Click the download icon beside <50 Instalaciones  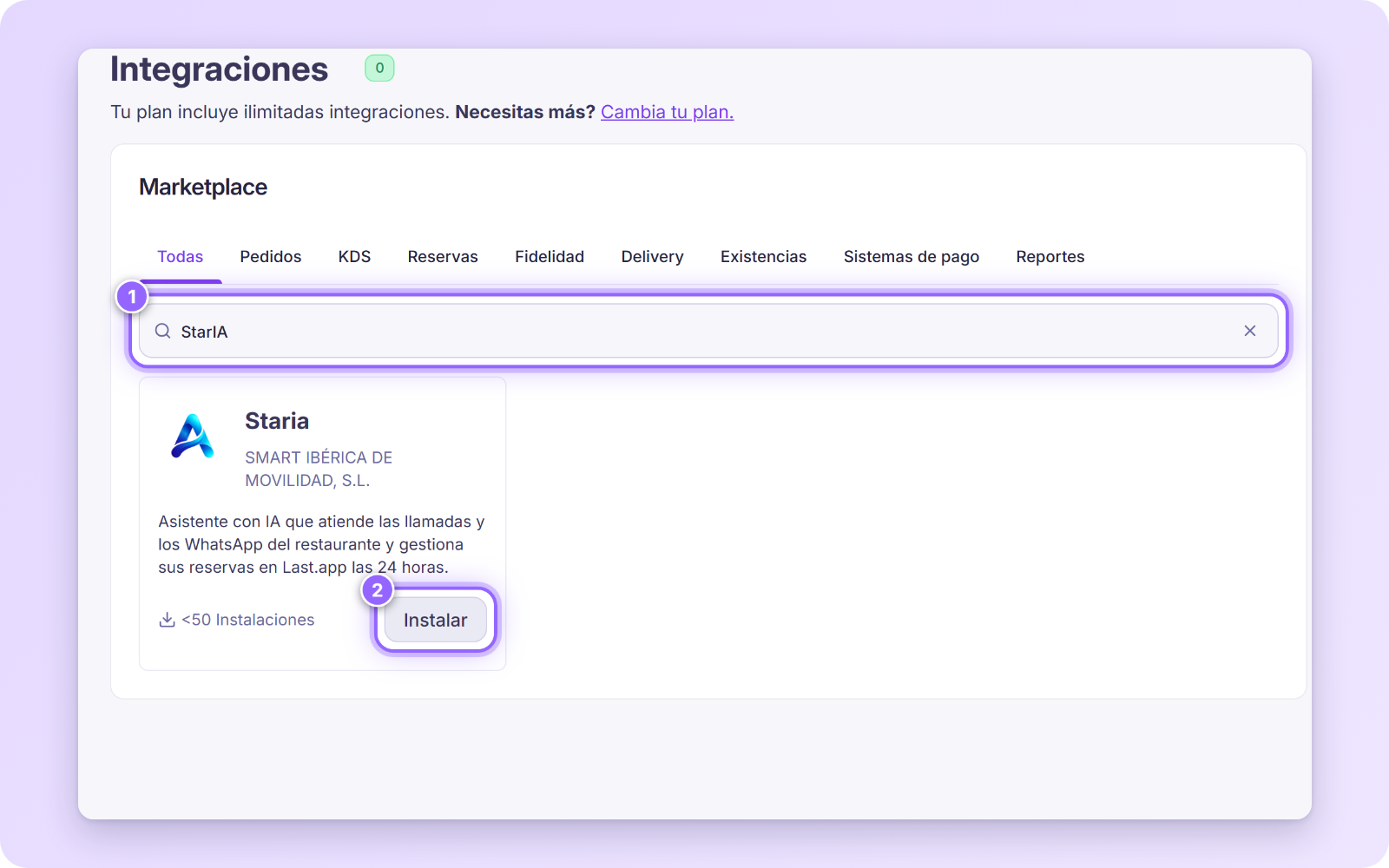pyautogui.click(x=167, y=620)
